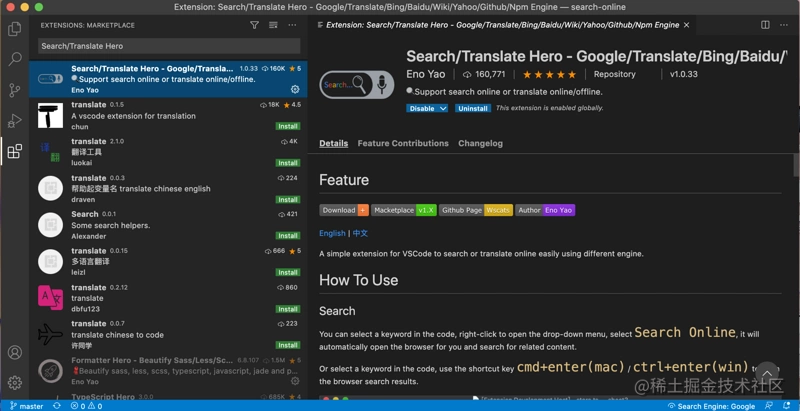Viewport: 800px width, 411px height.
Task: Filter extensions with the funnel icon
Action: click(x=254, y=25)
